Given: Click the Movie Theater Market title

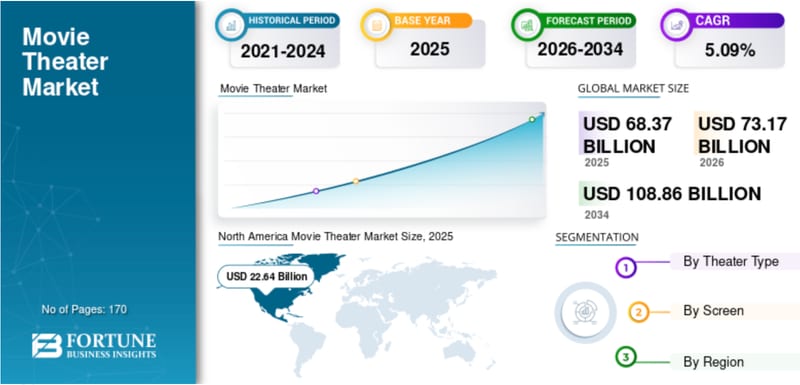Looking at the screenshot, I should coord(65,62).
